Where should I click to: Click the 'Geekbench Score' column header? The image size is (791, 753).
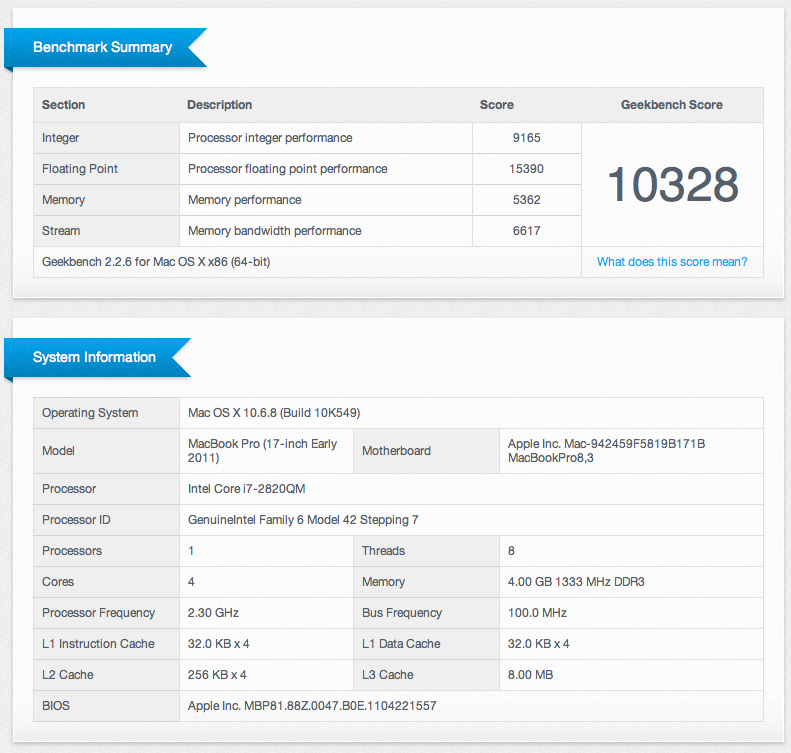[672, 105]
